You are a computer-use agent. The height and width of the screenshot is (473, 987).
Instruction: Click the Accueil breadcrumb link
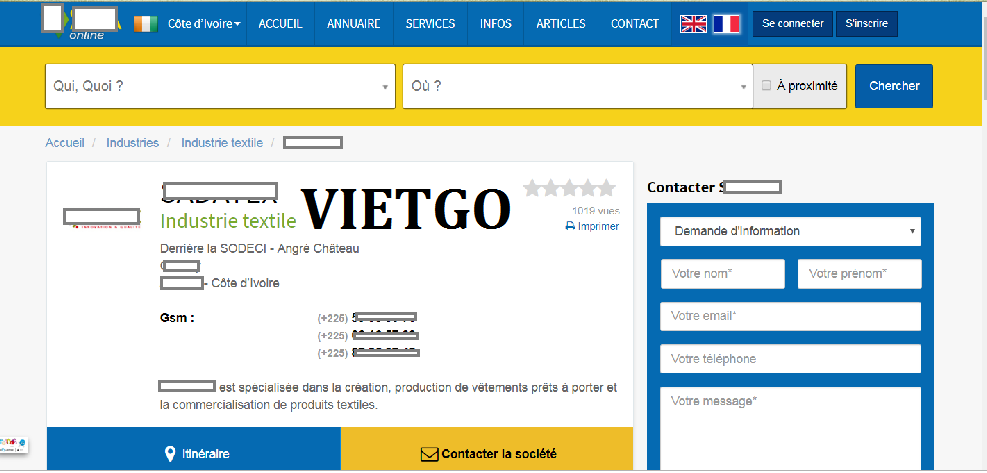(x=65, y=143)
